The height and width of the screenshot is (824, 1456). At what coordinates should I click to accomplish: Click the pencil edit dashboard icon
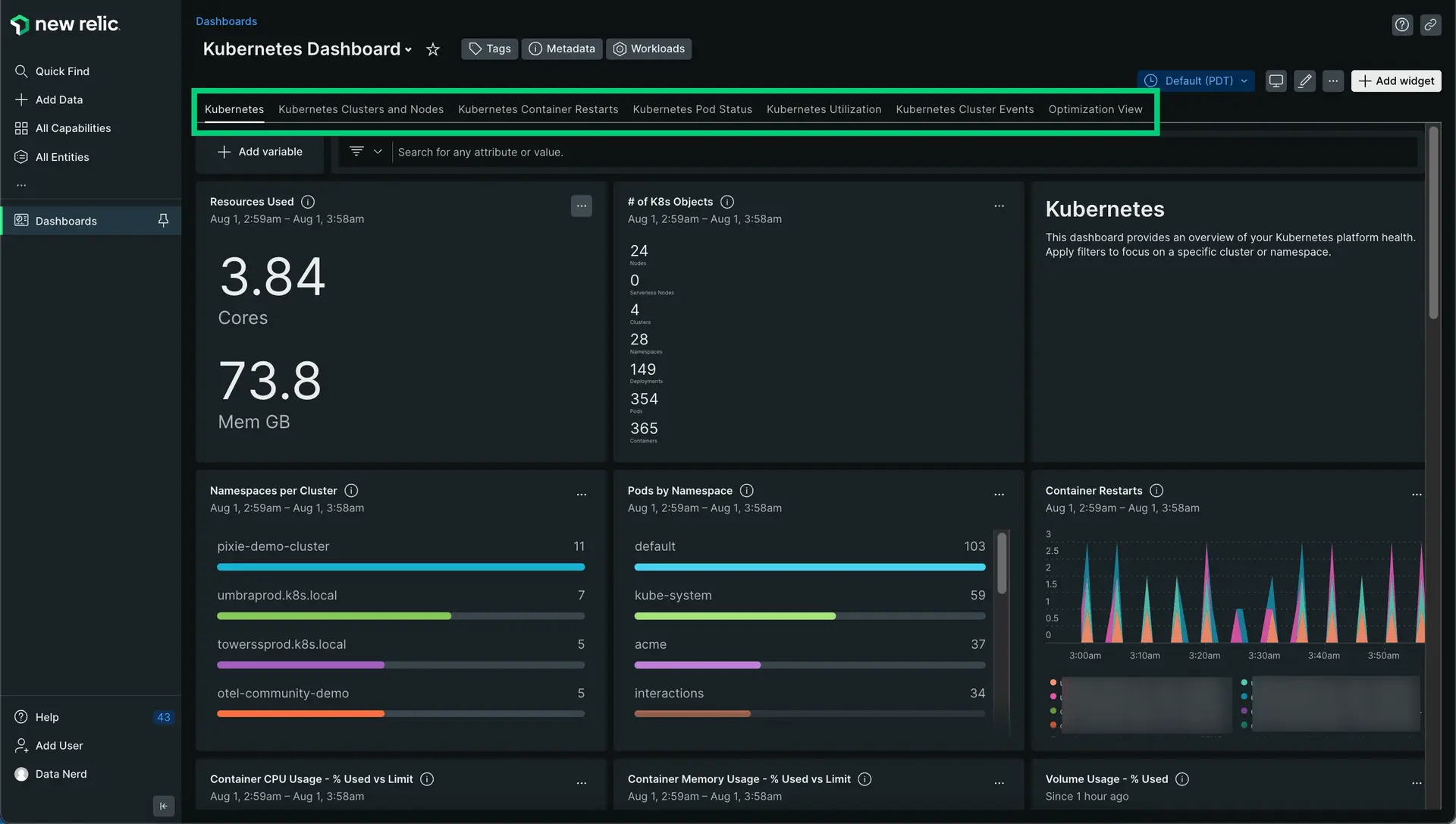point(1304,81)
